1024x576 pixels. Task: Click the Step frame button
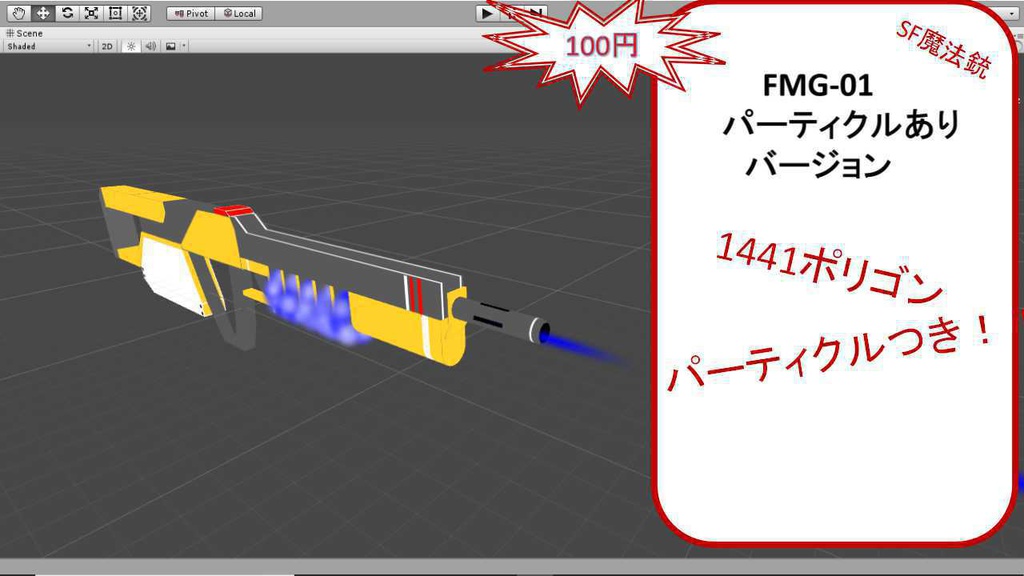pos(537,13)
